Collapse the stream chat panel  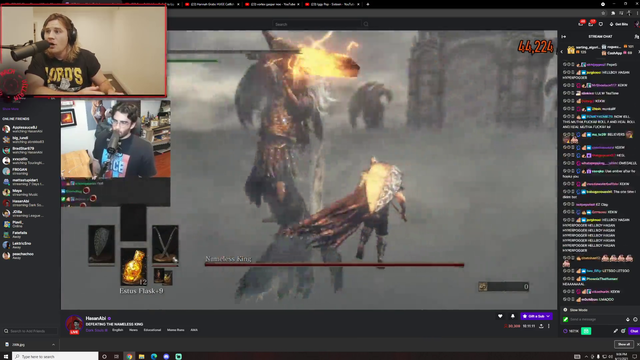(x=564, y=37)
